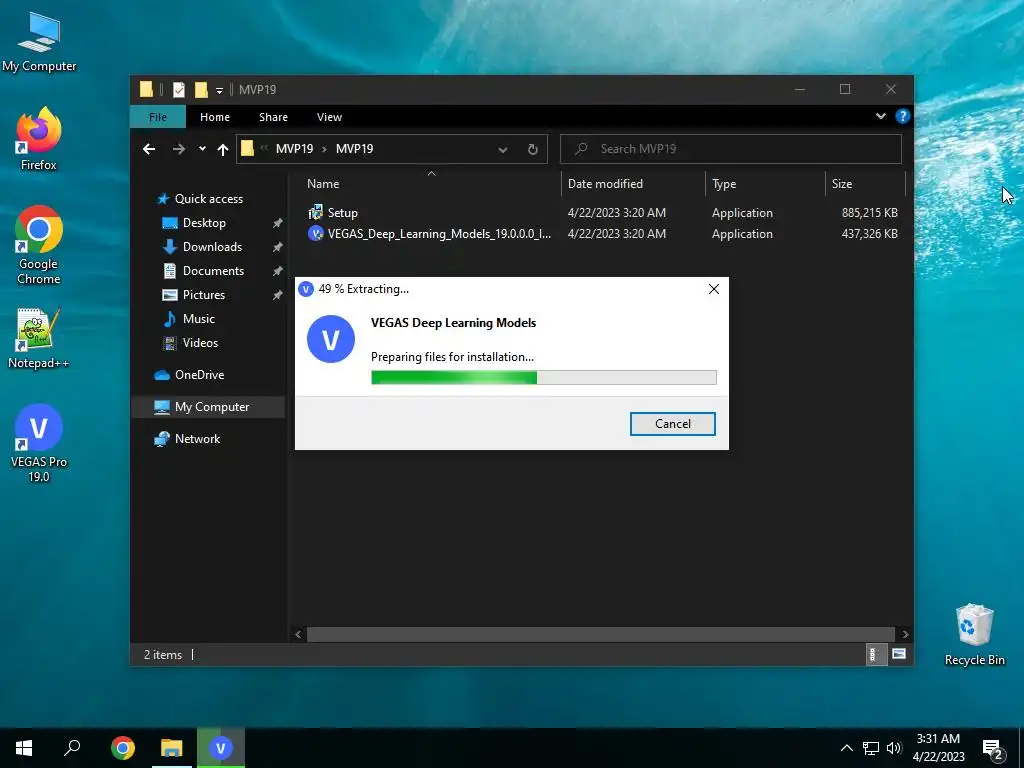Image resolution: width=1024 pixels, height=768 pixels.
Task: Select the VEGAS installer taskbar icon
Action: pos(221,748)
